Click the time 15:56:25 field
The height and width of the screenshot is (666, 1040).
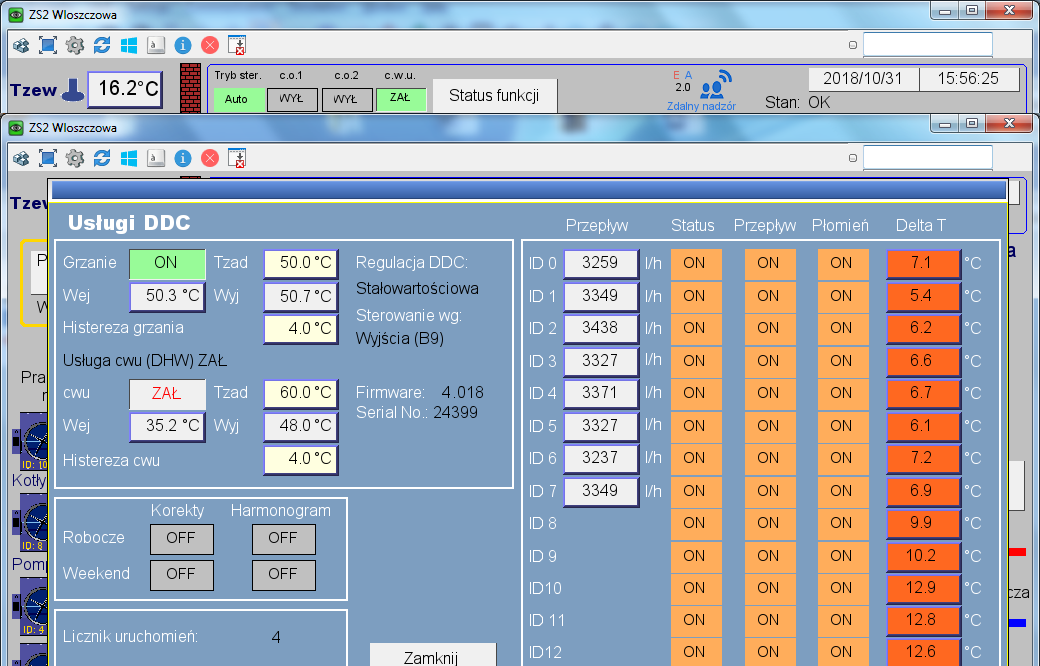tap(969, 79)
